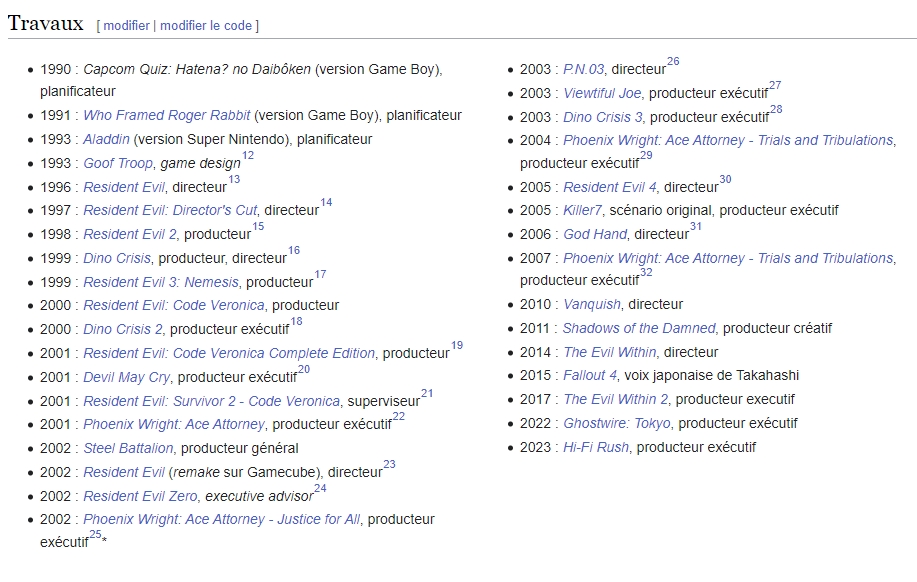This screenshot has height=582, width=917.
Task: Open Code Veronica Complete Edition link
Action: pos(229,353)
